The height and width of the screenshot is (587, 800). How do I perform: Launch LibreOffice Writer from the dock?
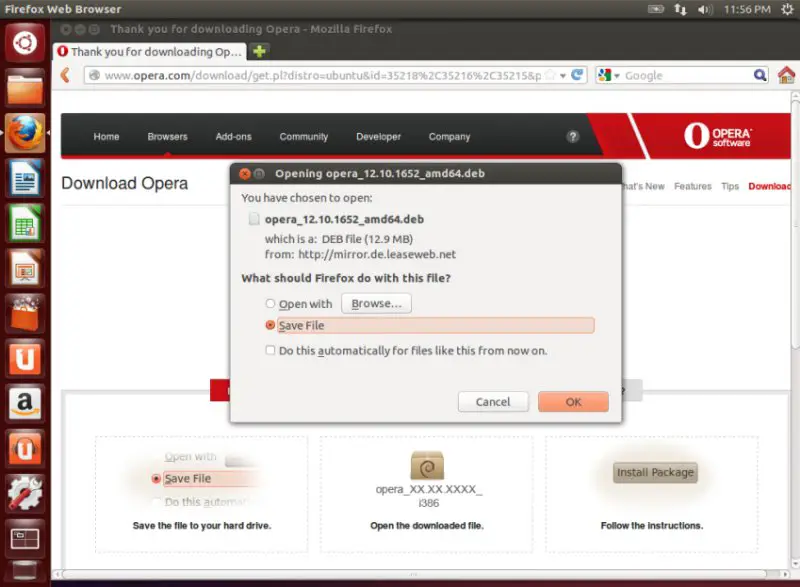(x=24, y=178)
